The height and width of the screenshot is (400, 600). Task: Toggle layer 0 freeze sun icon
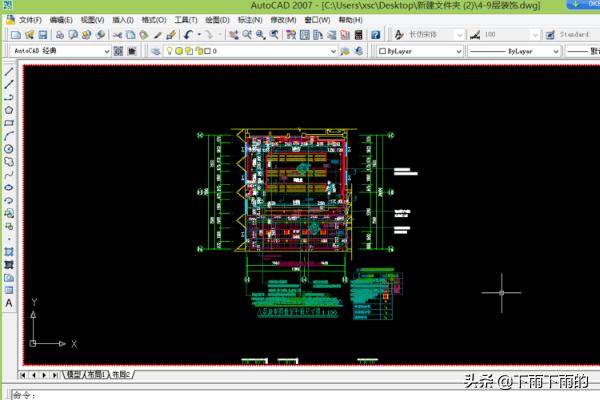click(x=179, y=51)
